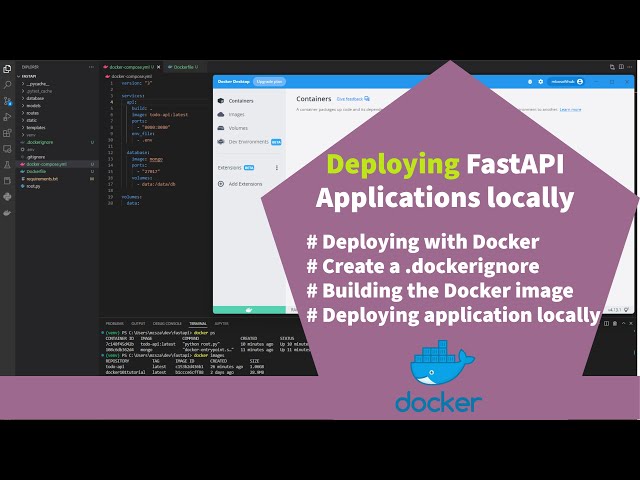Screen dimensions: 640x480
Task: Open Dockerfile in the file explorer
Action: click(x=36, y=171)
